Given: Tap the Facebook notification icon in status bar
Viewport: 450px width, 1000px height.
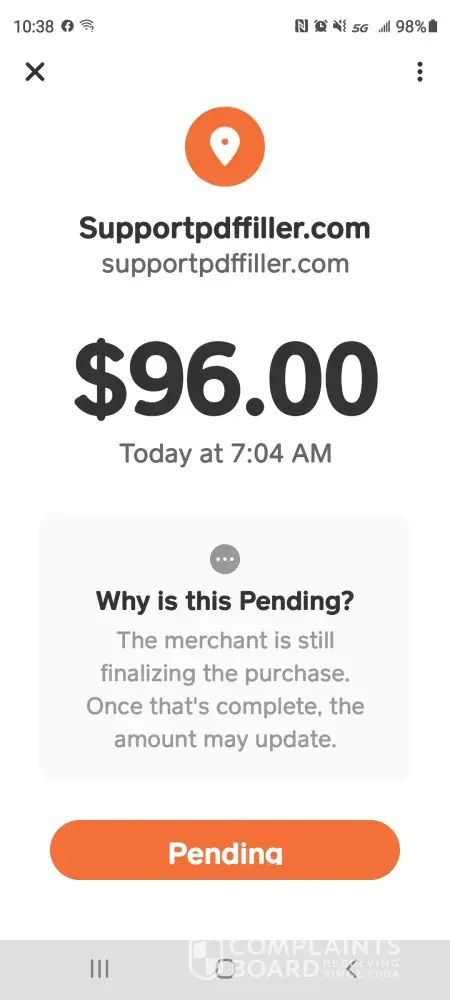Looking at the screenshot, I should click(67, 26).
